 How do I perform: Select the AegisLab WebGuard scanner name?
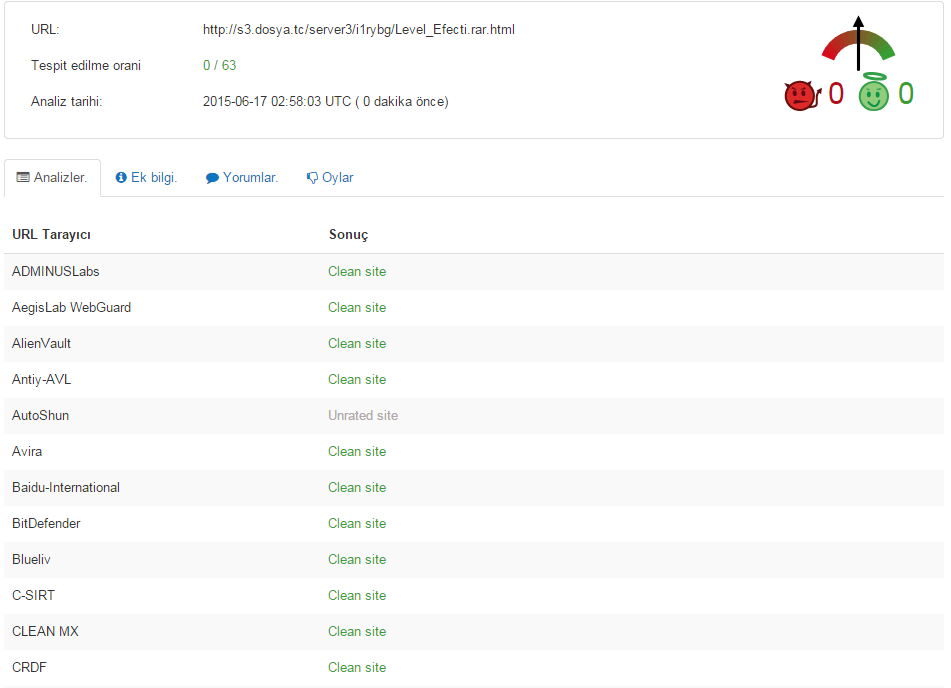click(x=72, y=308)
